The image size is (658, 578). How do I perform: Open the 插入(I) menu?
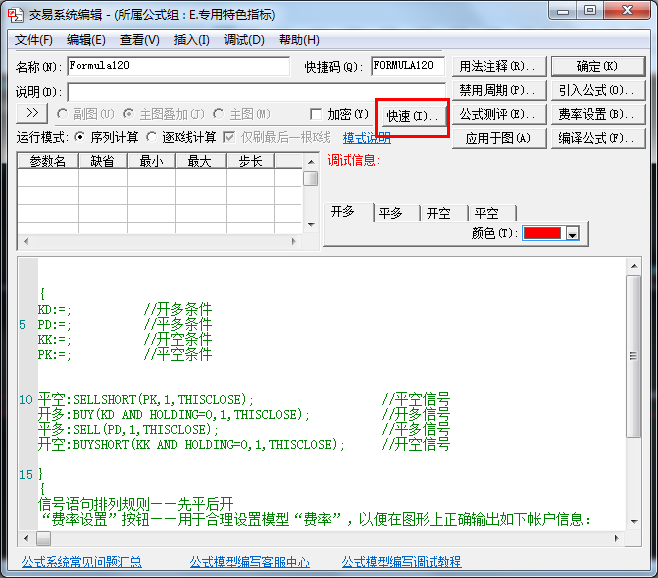(x=191, y=40)
